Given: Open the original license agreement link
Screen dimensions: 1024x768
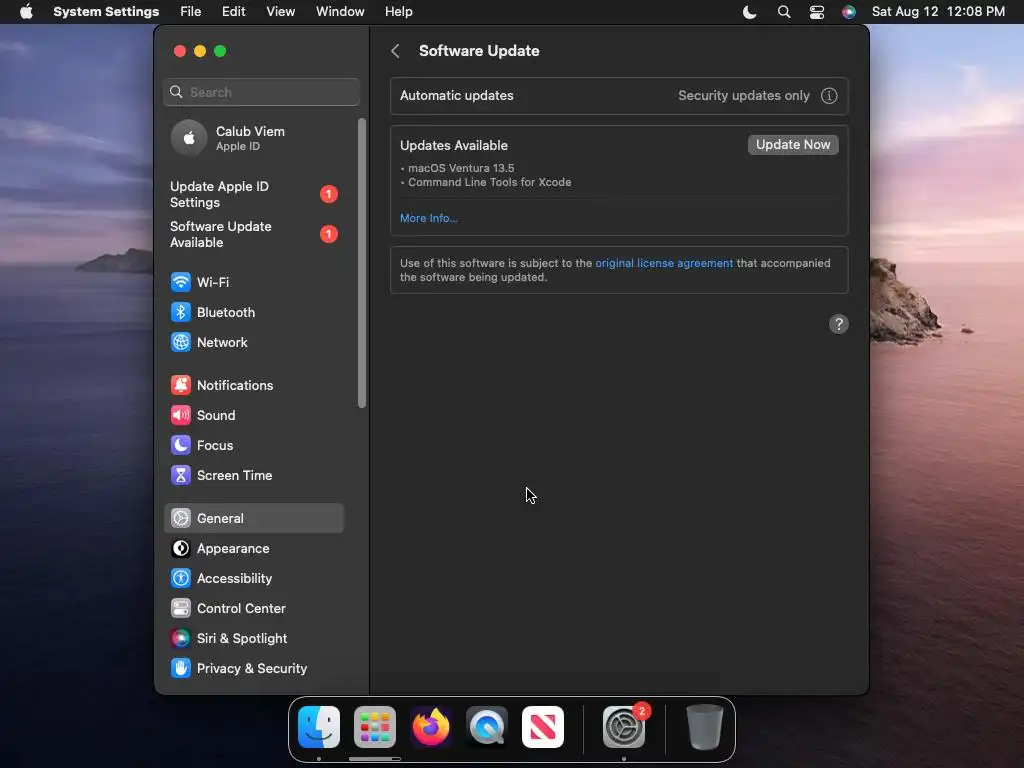Looking at the screenshot, I should tap(664, 263).
